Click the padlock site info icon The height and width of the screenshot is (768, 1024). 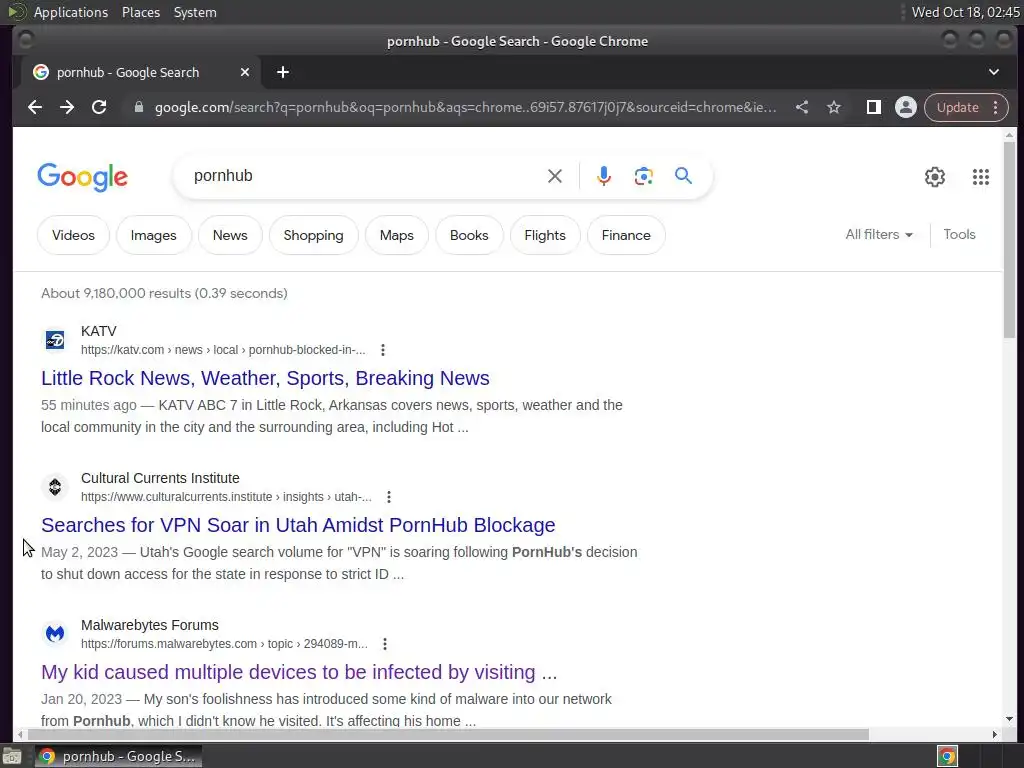coord(138,107)
